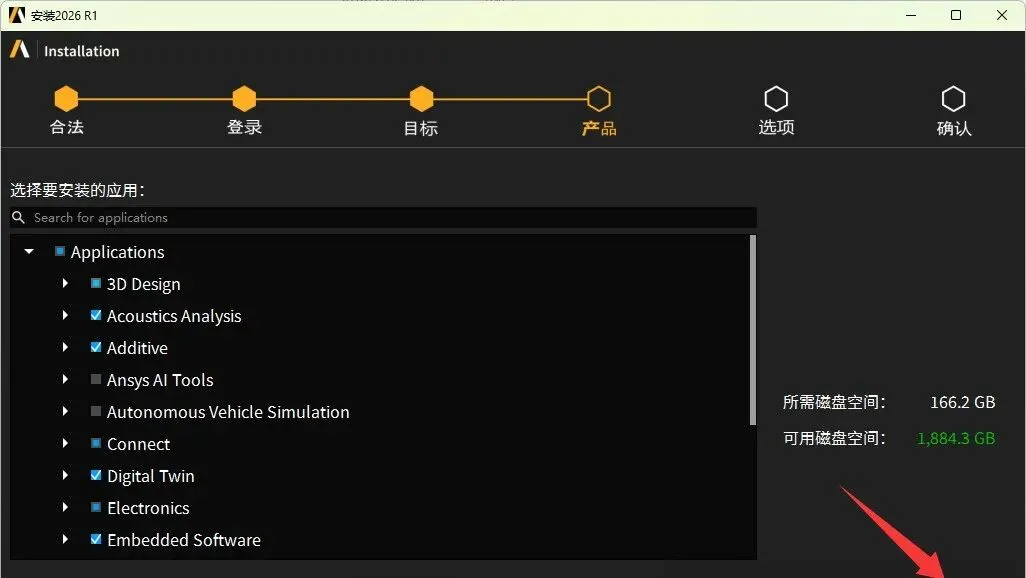Select the Digital Twin row label
Screen dimensions: 1026x578
coord(150,476)
